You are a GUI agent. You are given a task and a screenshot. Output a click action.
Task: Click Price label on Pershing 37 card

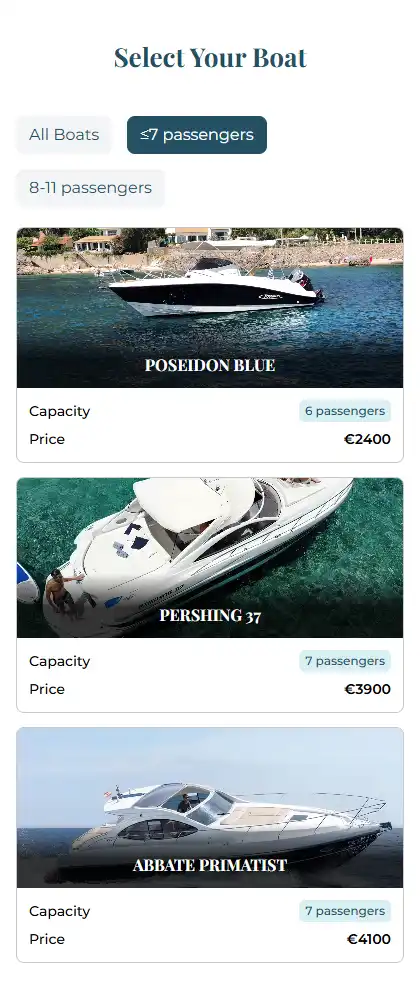(x=47, y=689)
